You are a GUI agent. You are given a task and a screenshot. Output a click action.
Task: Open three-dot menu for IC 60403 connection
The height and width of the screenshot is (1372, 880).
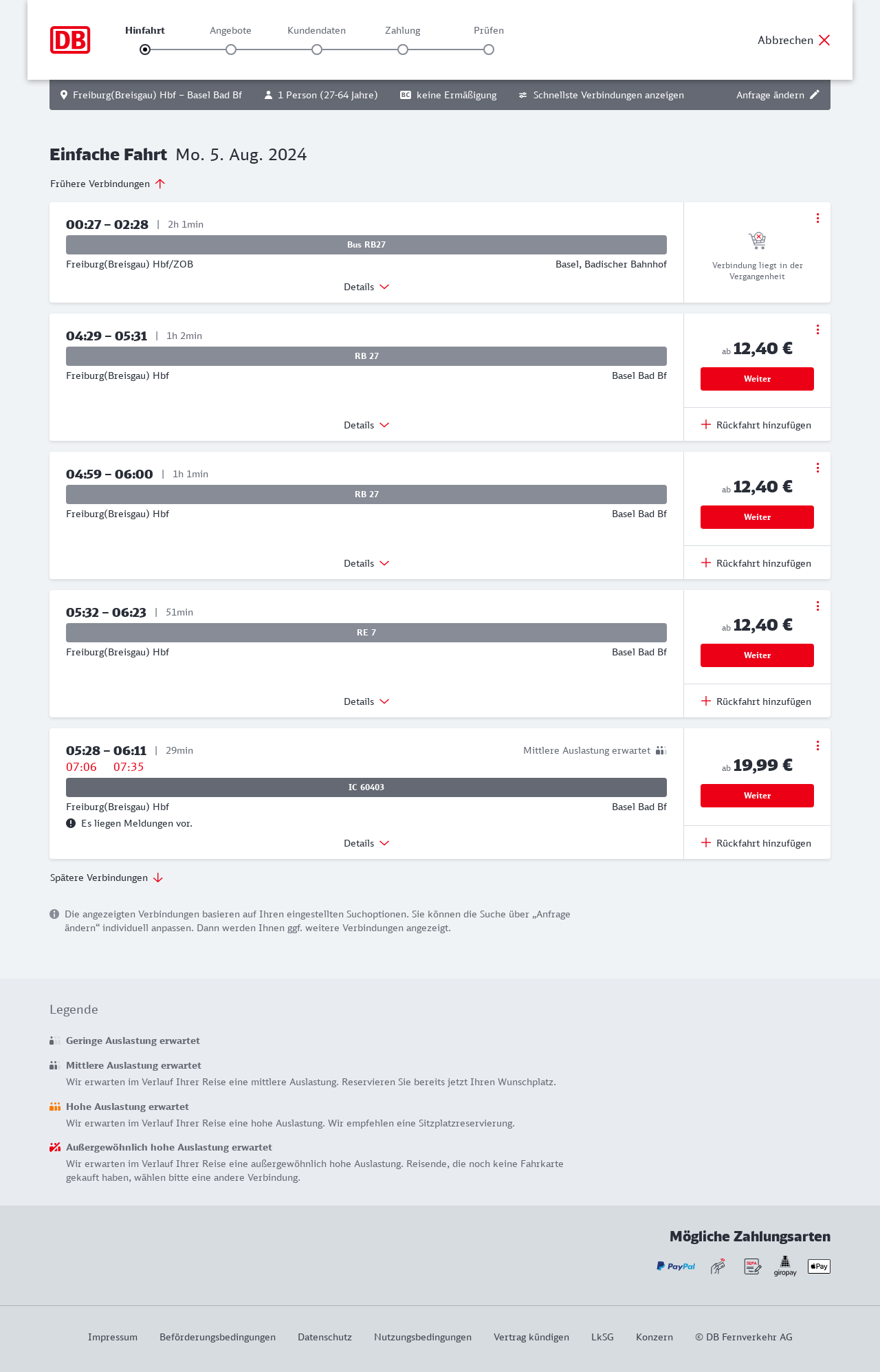click(x=817, y=745)
